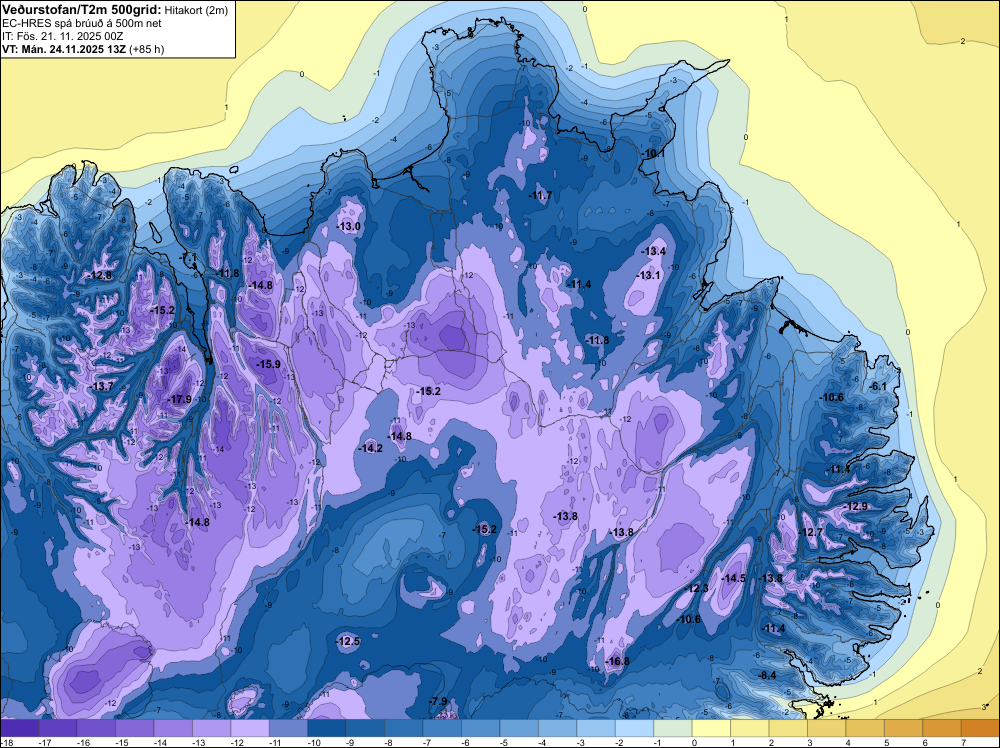Click the -7.1 temperature label

(189, 257)
